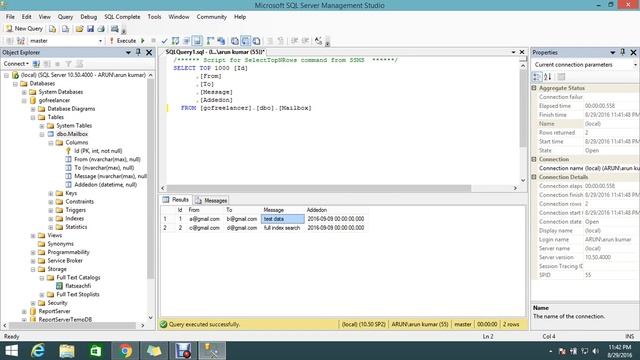Image resolution: width=640 pixels, height=360 pixels.
Task: Click the query editor horizontal scrollbar
Action: coord(318,188)
